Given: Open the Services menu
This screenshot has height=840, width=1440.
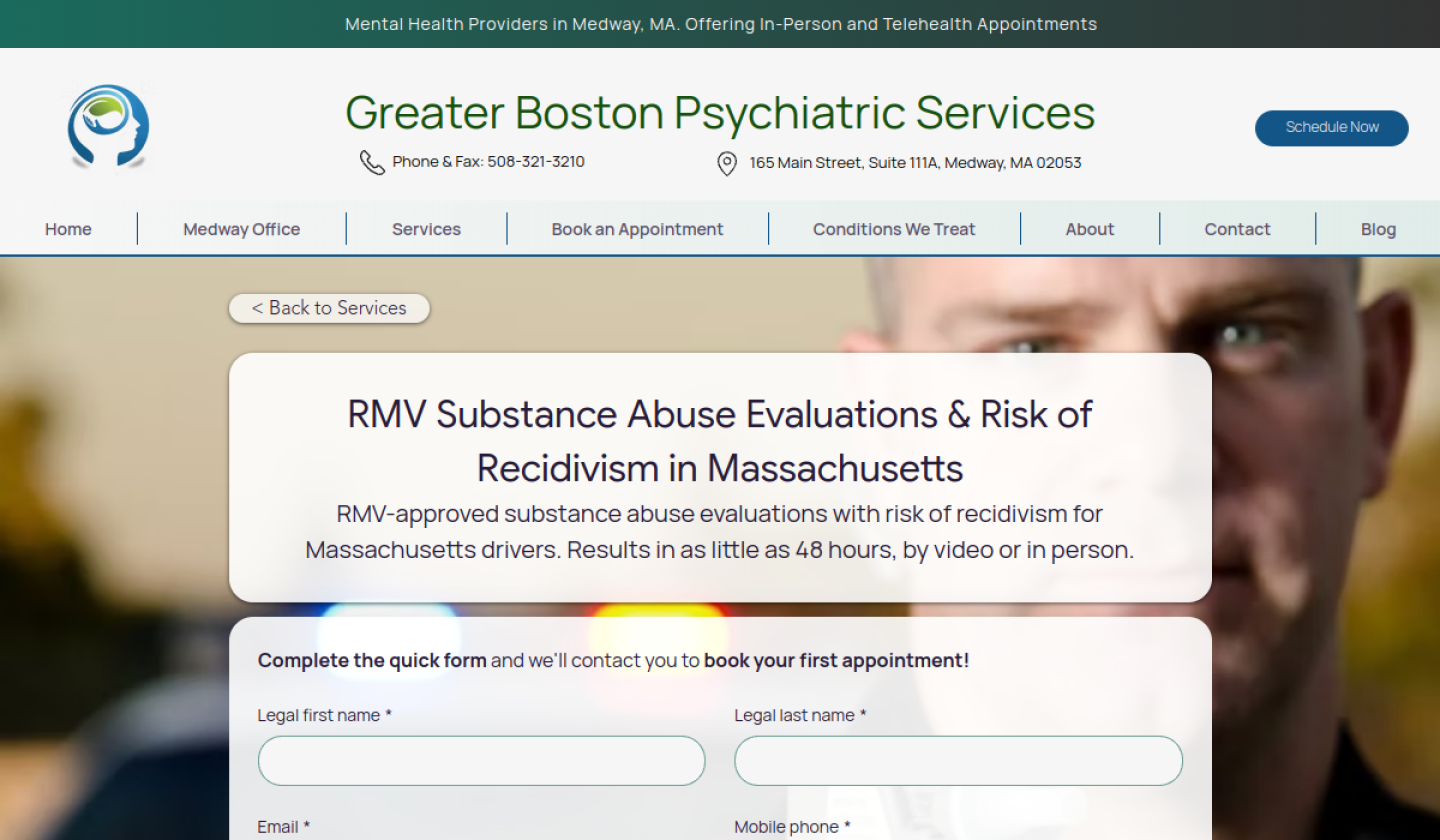Looking at the screenshot, I should (426, 229).
